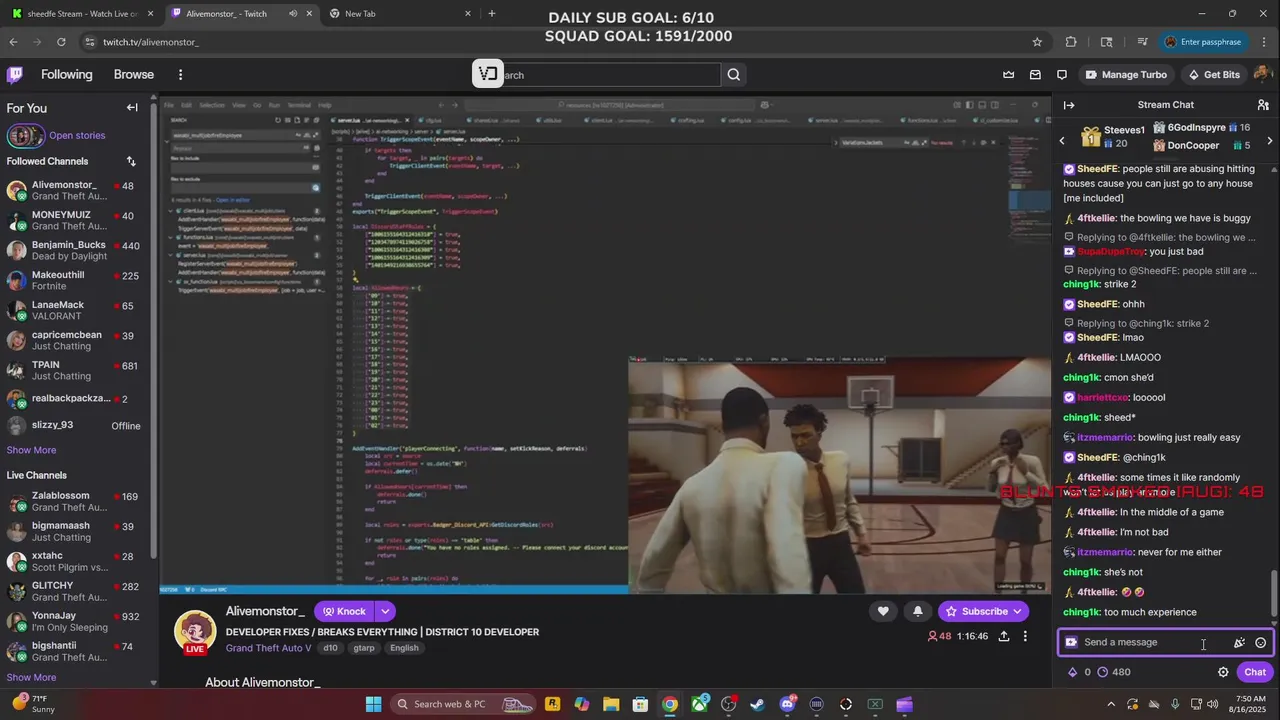Open the user profile avatar menu

[1262, 75]
